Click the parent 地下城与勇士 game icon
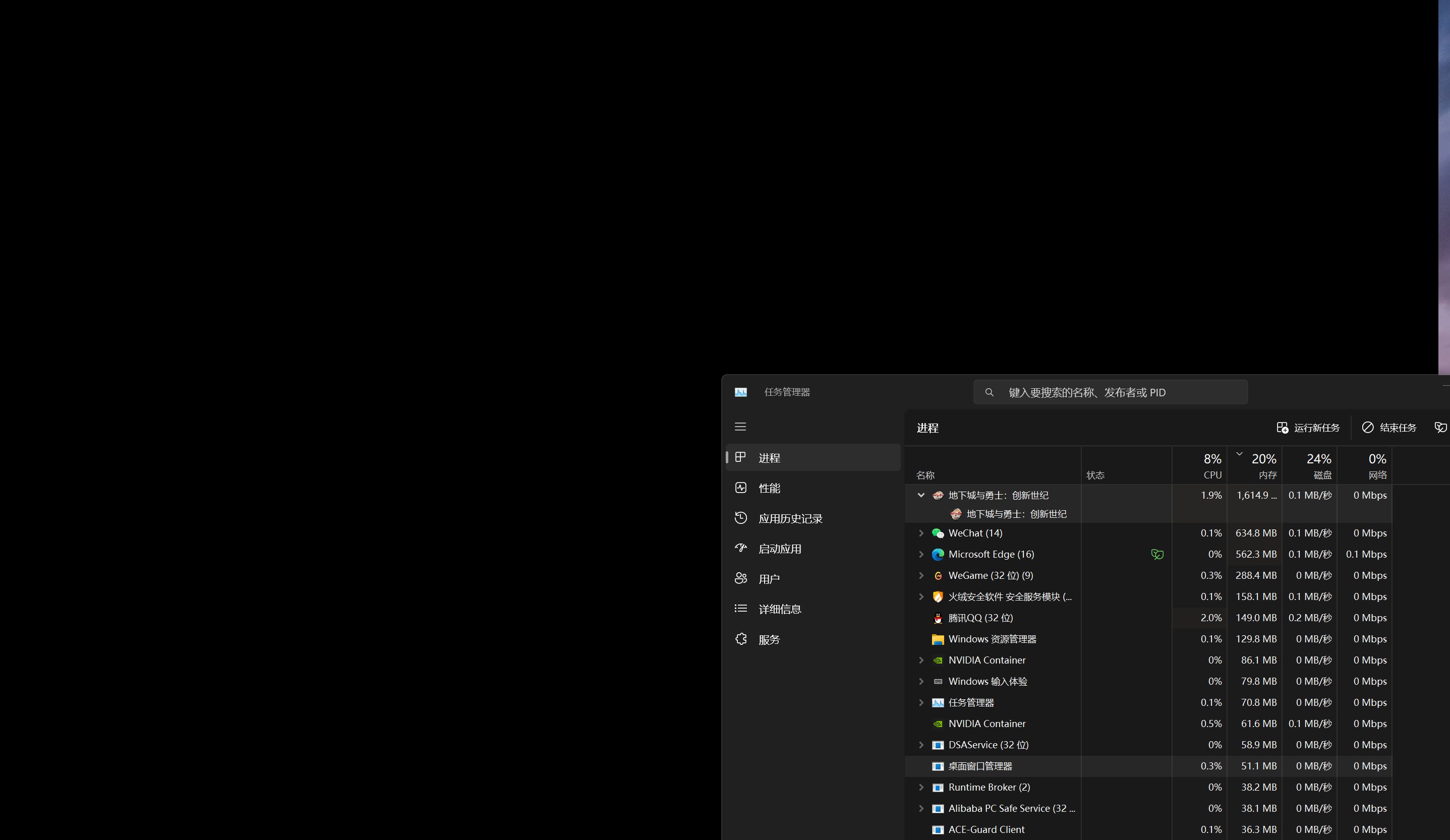 click(937, 495)
